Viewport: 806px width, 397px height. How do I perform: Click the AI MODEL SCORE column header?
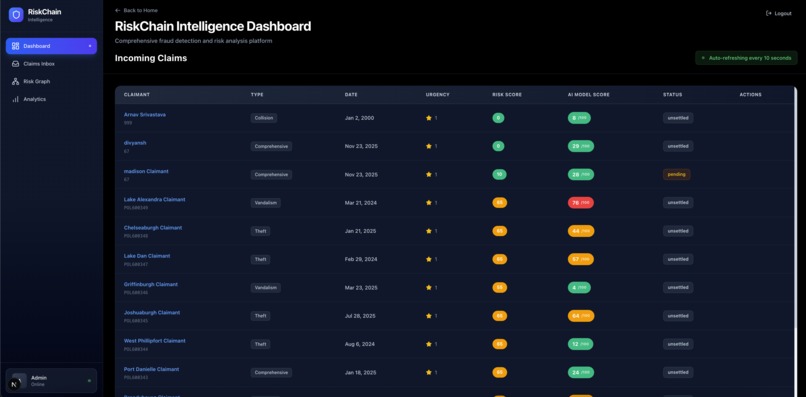[589, 95]
